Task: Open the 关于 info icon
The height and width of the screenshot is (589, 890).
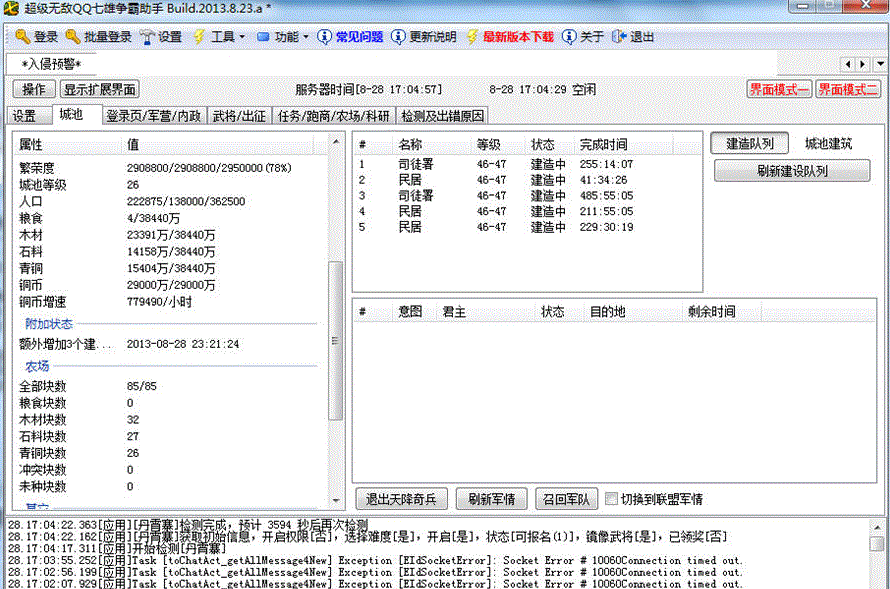Action: [x=569, y=37]
